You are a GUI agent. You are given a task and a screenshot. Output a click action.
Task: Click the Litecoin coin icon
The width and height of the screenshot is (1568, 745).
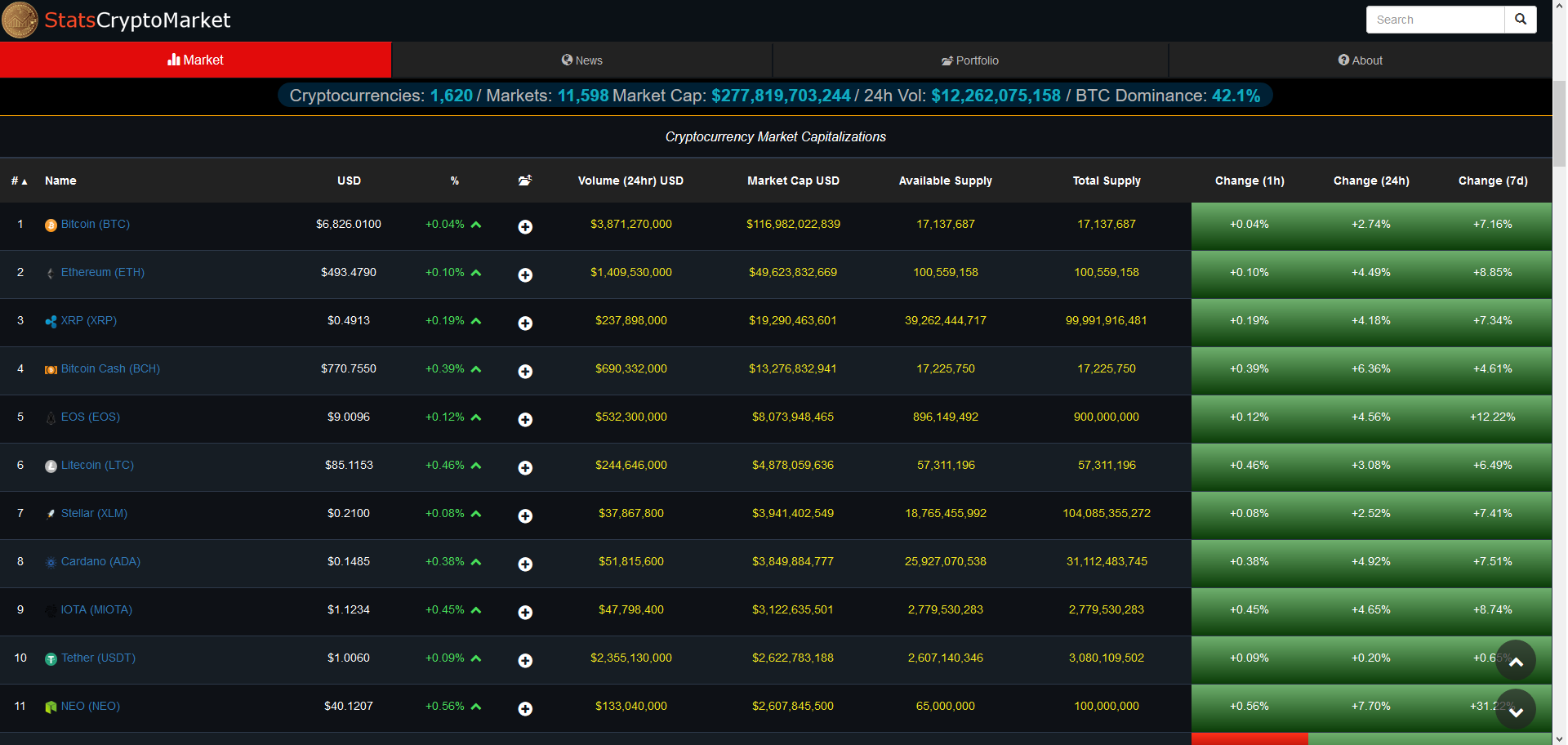click(51, 466)
